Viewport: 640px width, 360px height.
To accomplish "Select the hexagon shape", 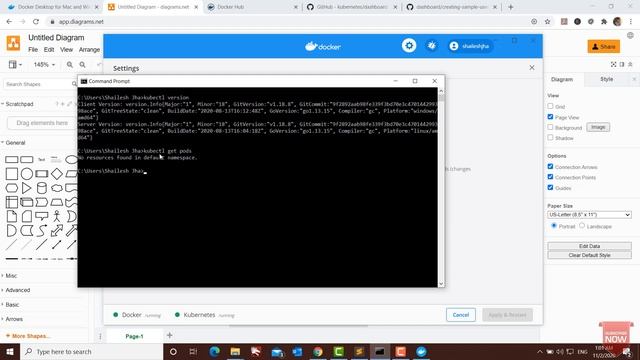I will 11,188.
